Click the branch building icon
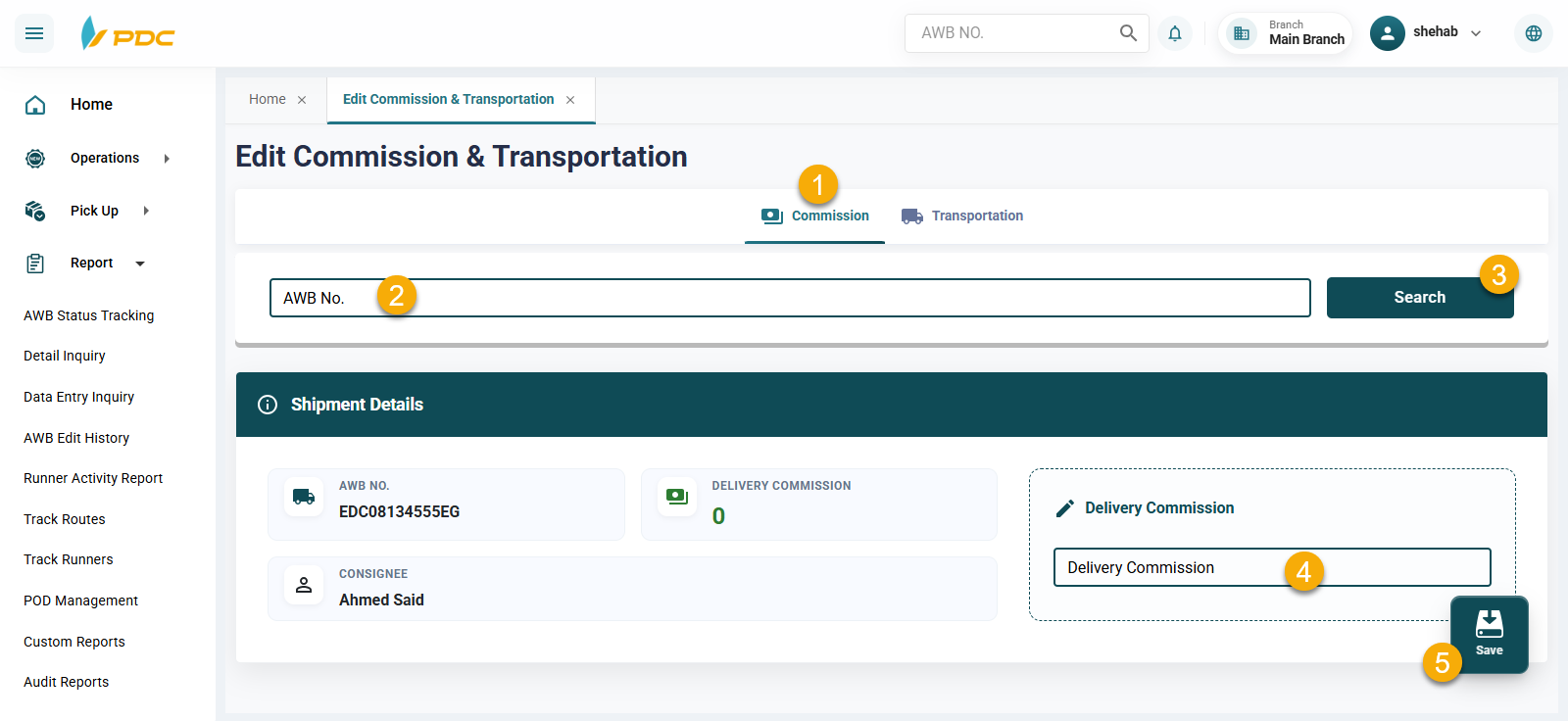The width and height of the screenshot is (1568, 721). (1242, 33)
